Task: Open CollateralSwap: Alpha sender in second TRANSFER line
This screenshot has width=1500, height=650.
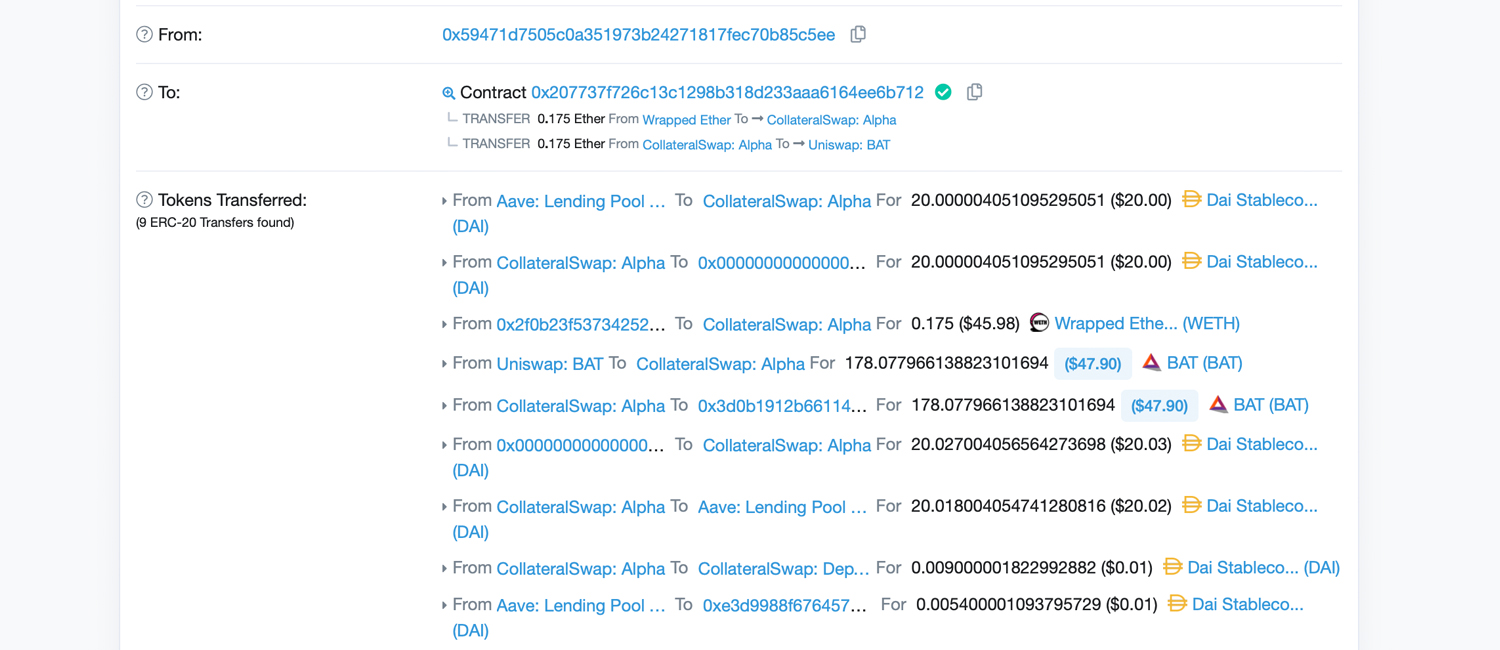Action: [x=707, y=145]
